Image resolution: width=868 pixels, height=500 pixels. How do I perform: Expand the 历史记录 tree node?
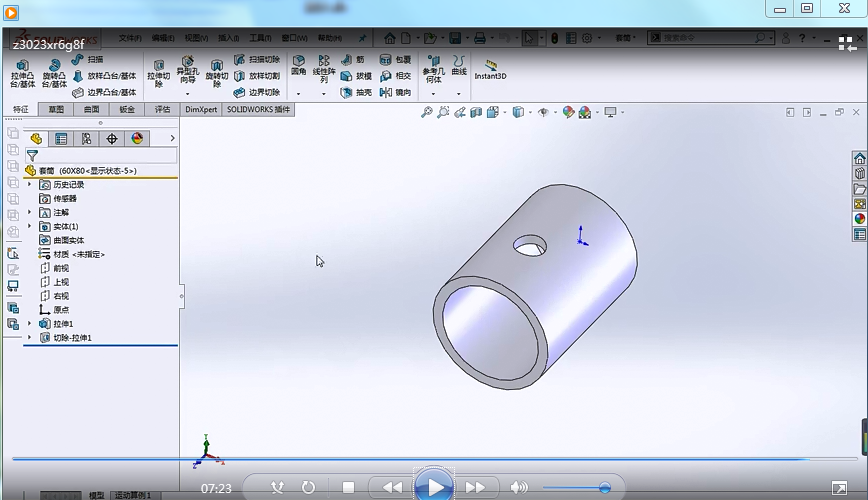[x=29, y=185]
